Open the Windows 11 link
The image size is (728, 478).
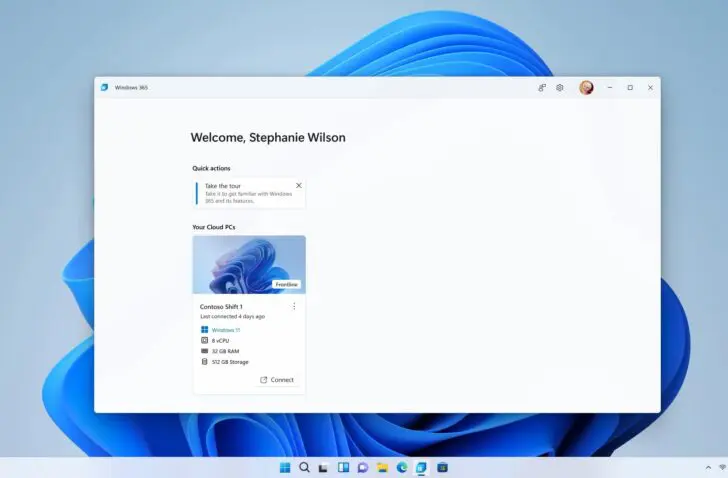[x=226, y=330]
